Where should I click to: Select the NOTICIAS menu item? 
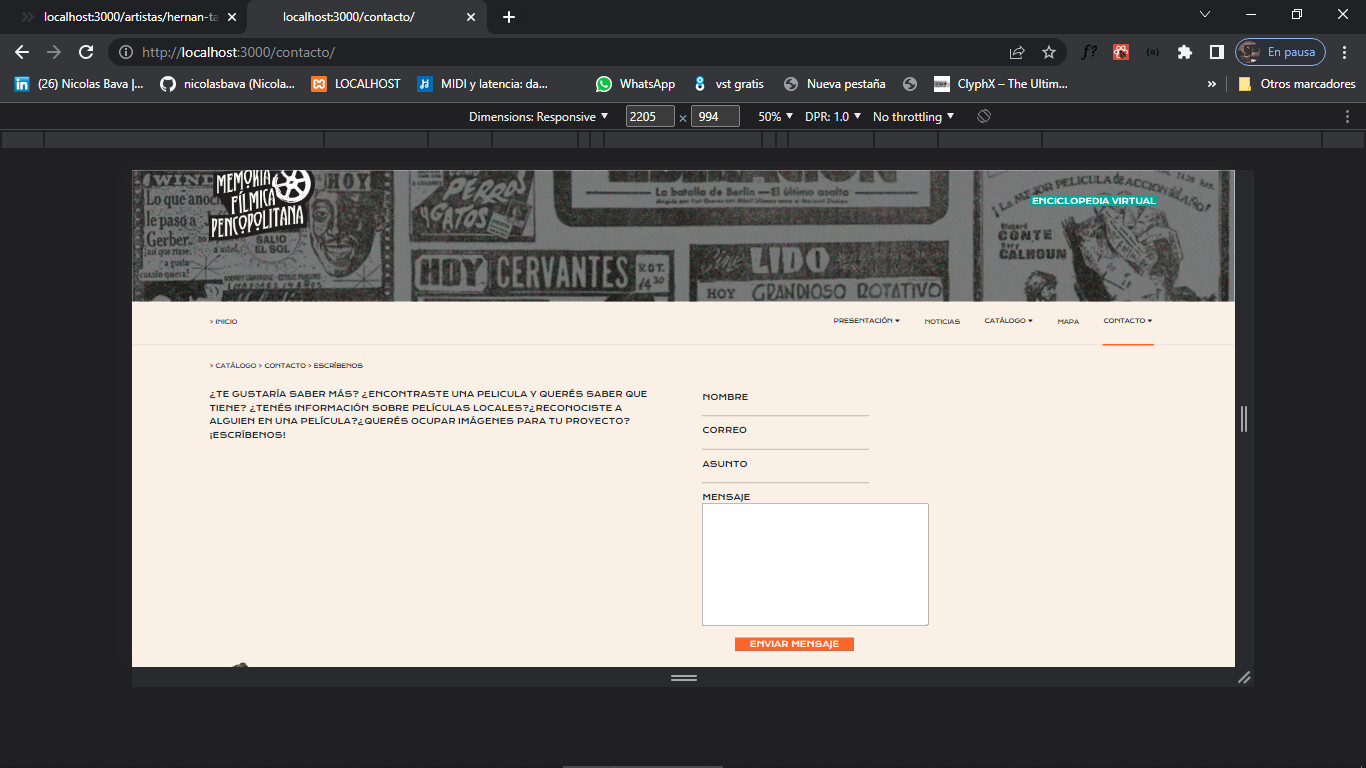click(x=941, y=321)
